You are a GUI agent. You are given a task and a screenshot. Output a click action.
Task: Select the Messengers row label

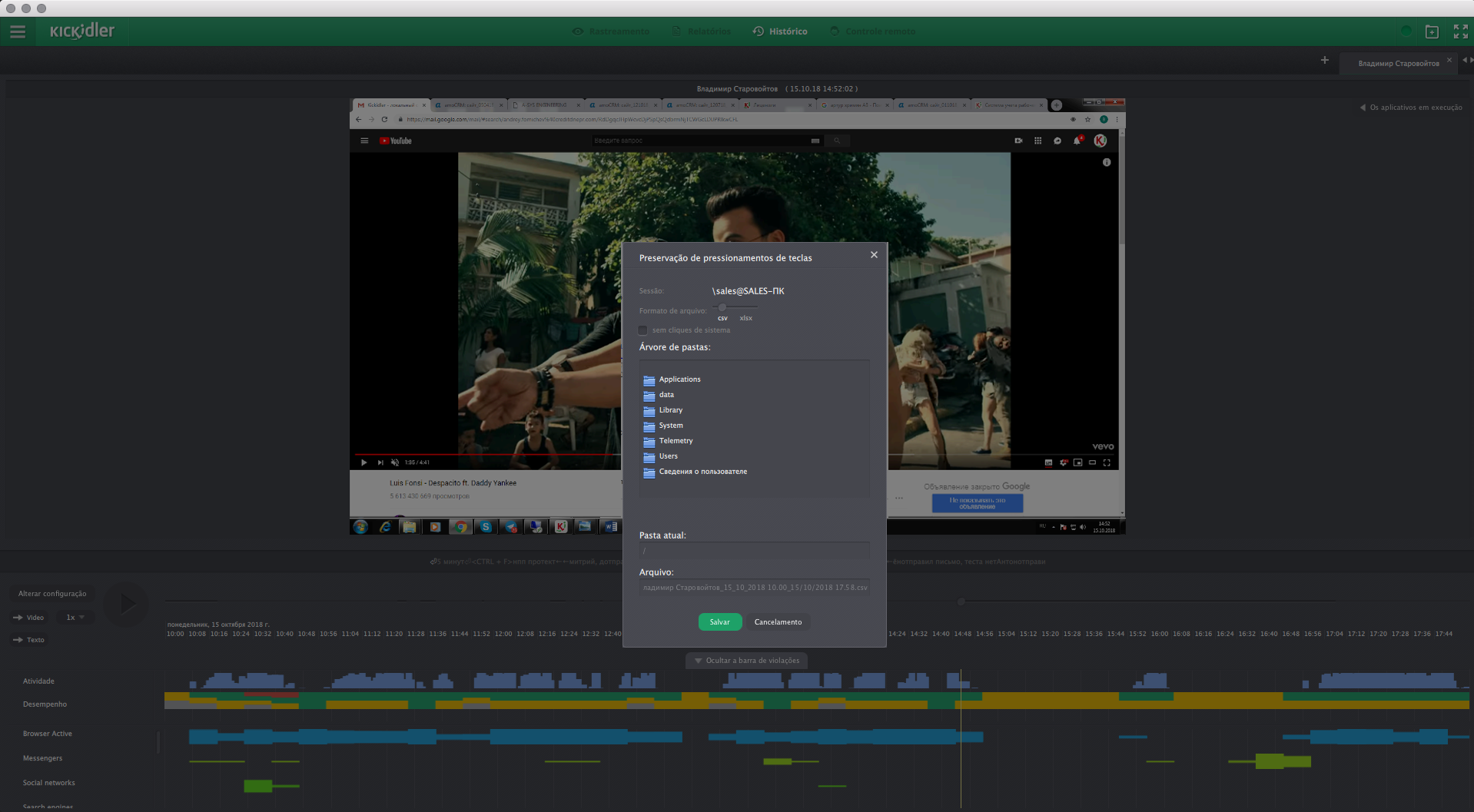coord(42,758)
